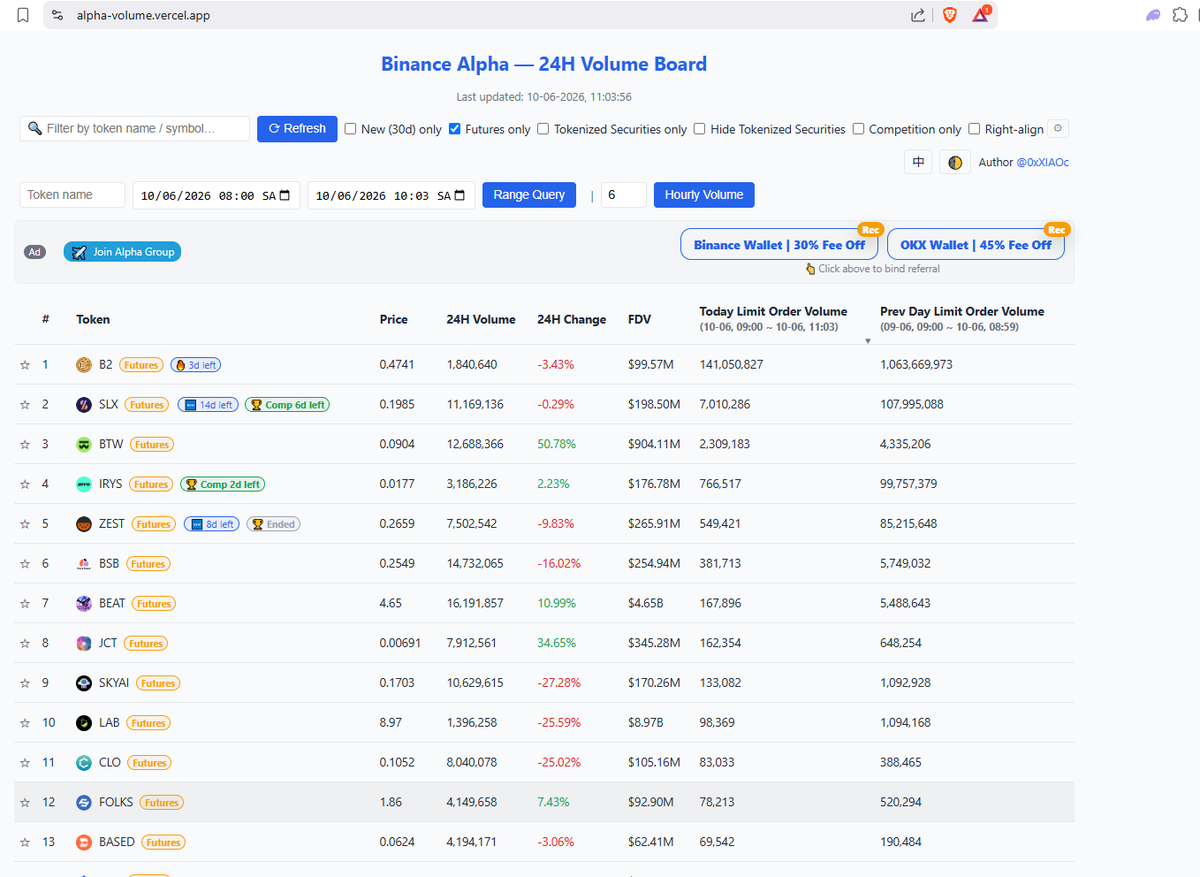Screen dimensions: 1200x877
Task: Click B2's 3d left badge
Action: (x=195, y=365)
